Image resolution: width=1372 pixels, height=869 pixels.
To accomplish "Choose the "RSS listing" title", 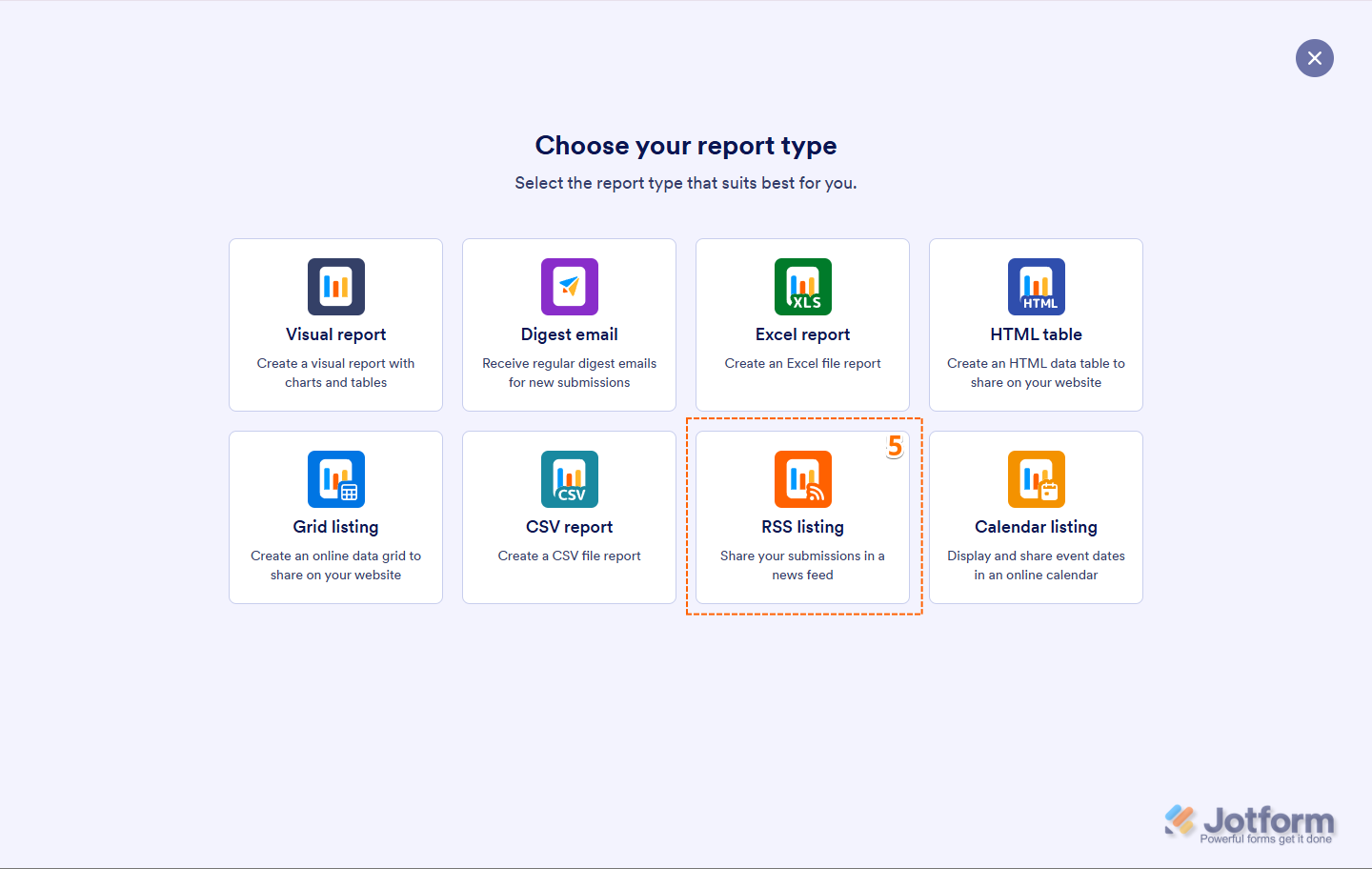I will [x=802, y=527].
